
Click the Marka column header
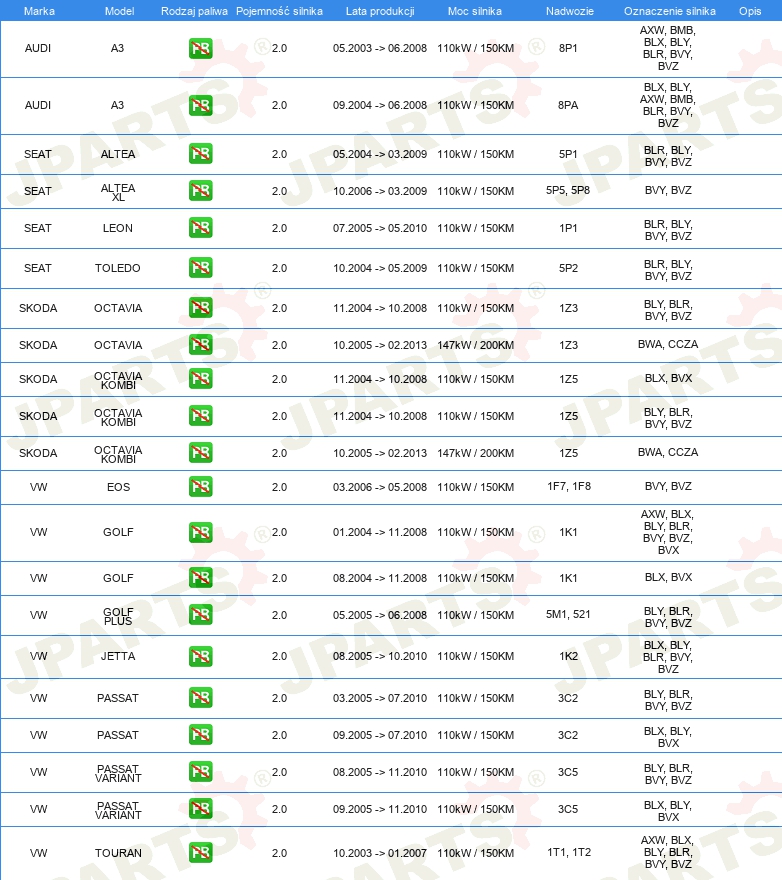point(39,11)
